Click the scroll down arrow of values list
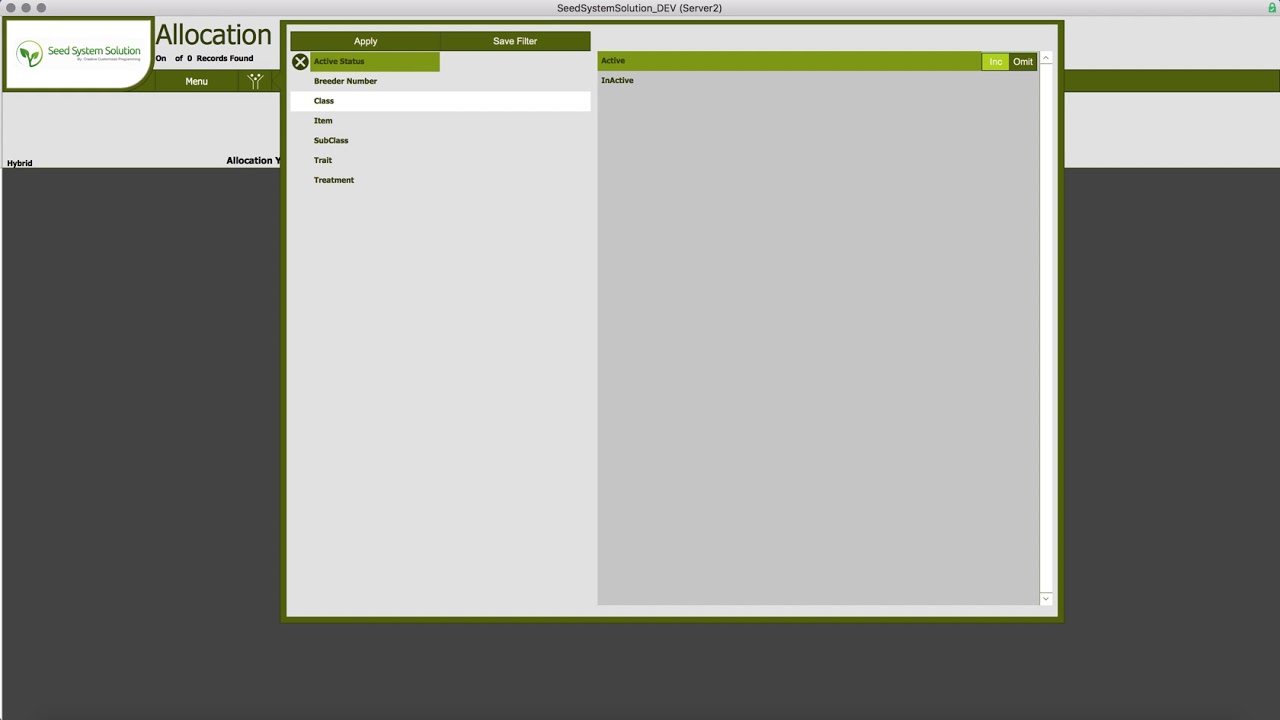 1046,599
